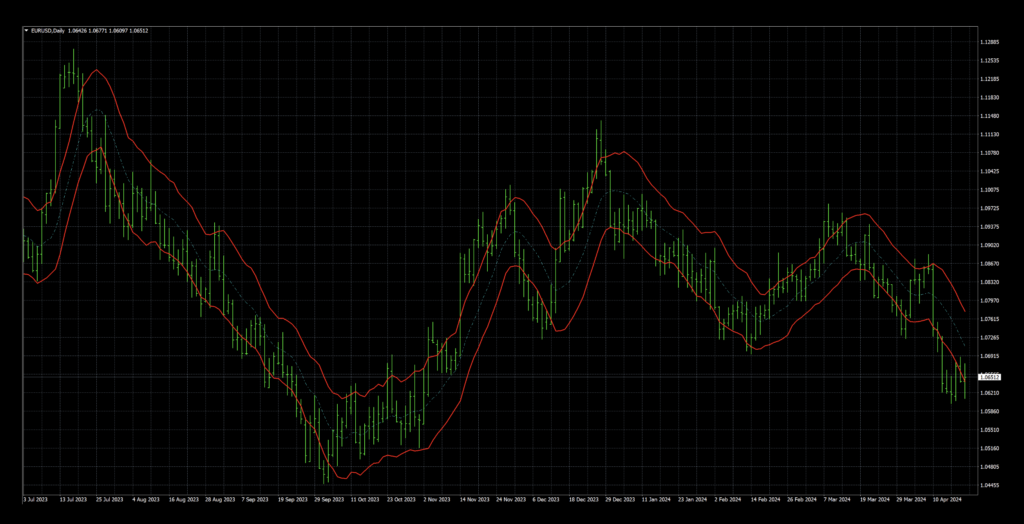1024x524 pixels.
Task: Click the 2 Feb 2024 date label
Action: [x=728, y=498]
